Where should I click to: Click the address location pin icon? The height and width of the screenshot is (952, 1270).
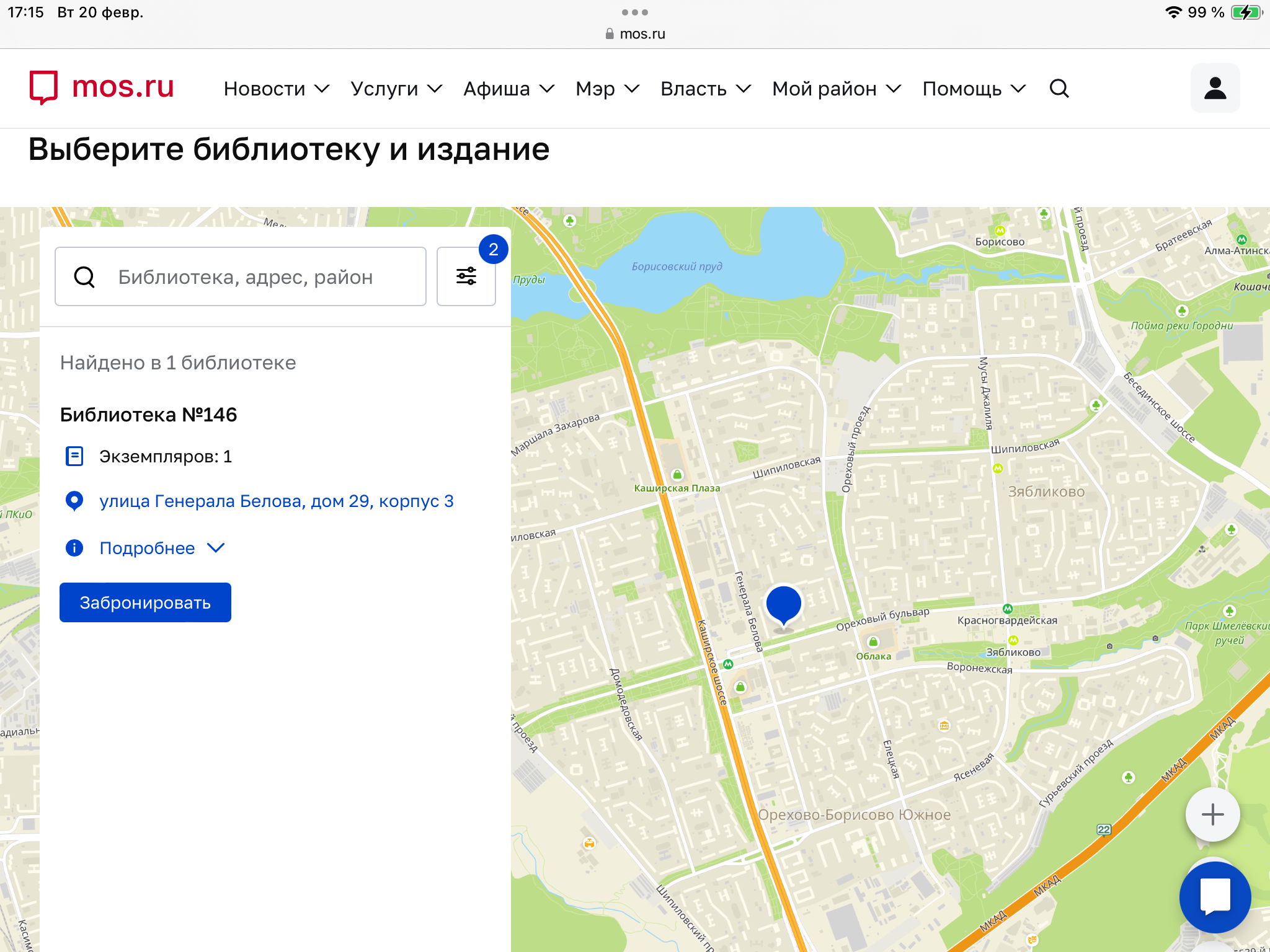pos(74,501)
